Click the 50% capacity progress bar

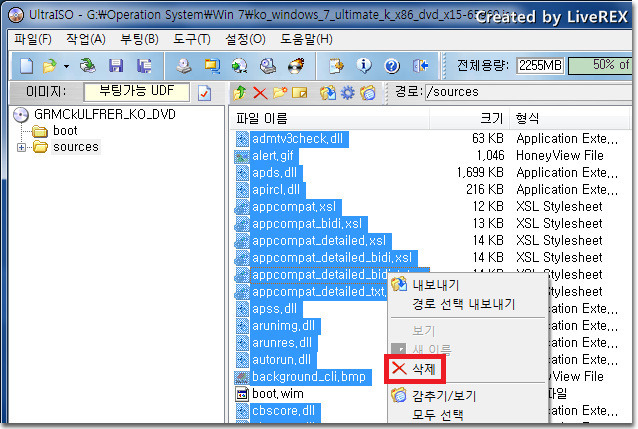point(600,66)
